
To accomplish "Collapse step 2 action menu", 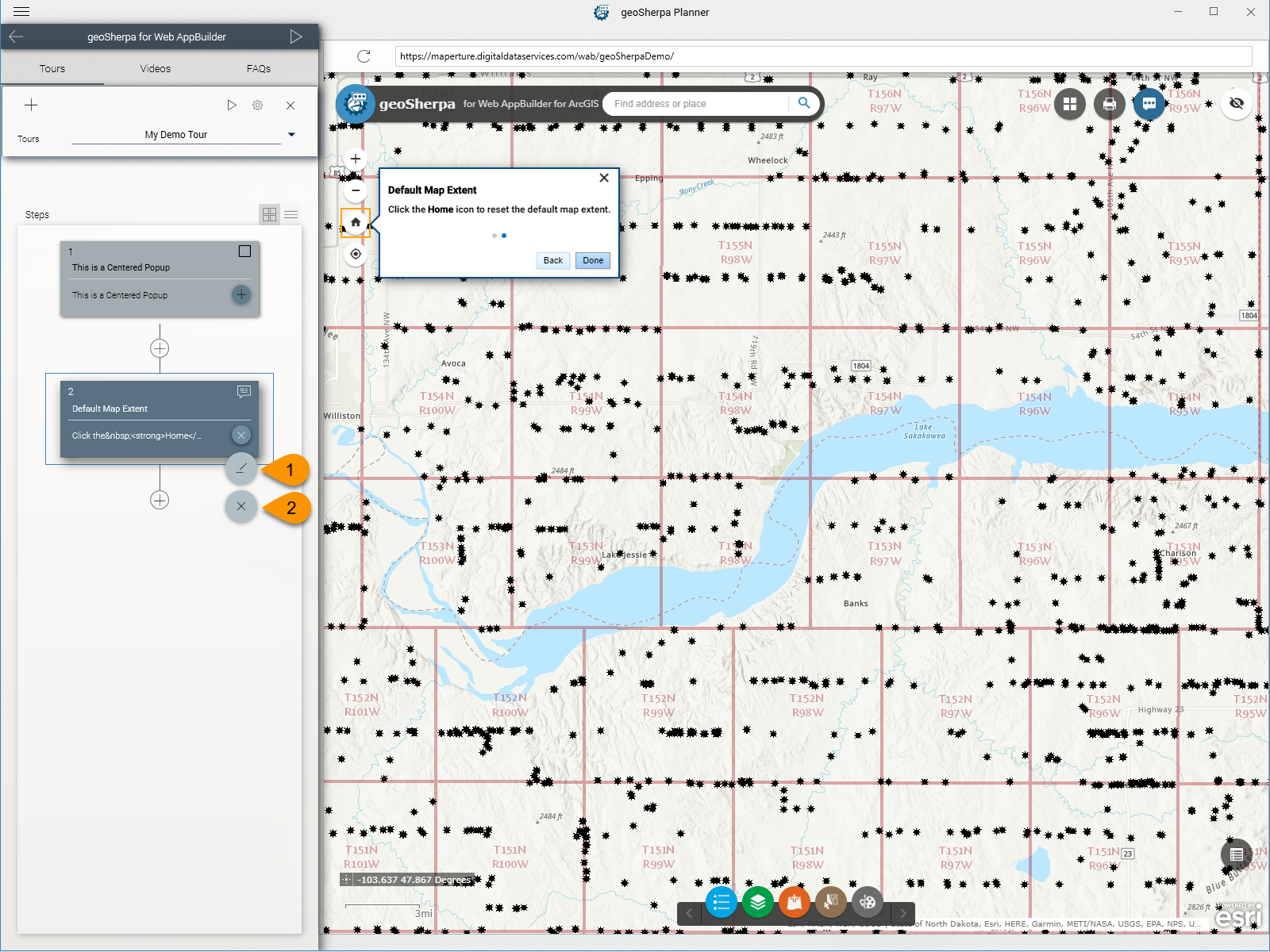I will click(x=241, y=435).
